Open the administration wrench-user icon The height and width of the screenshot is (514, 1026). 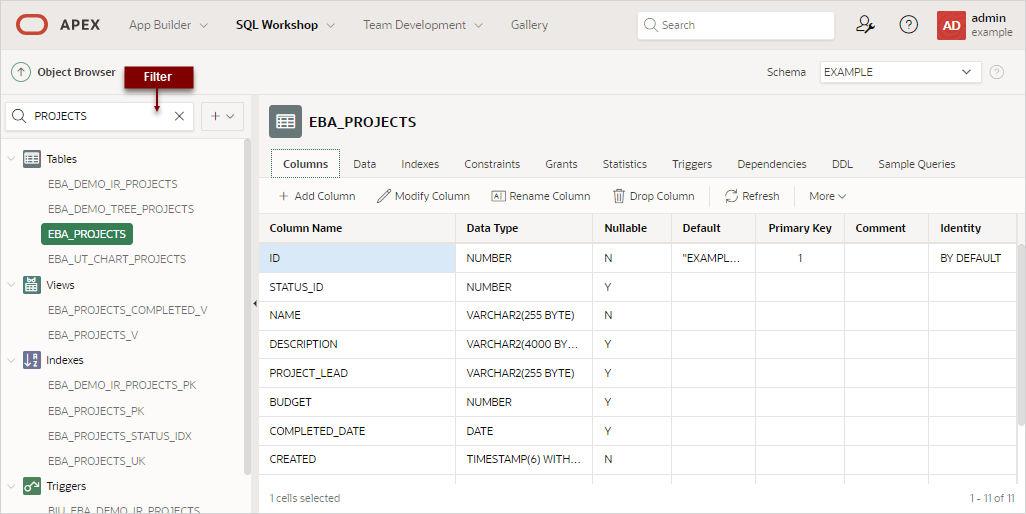click(865, 25)
